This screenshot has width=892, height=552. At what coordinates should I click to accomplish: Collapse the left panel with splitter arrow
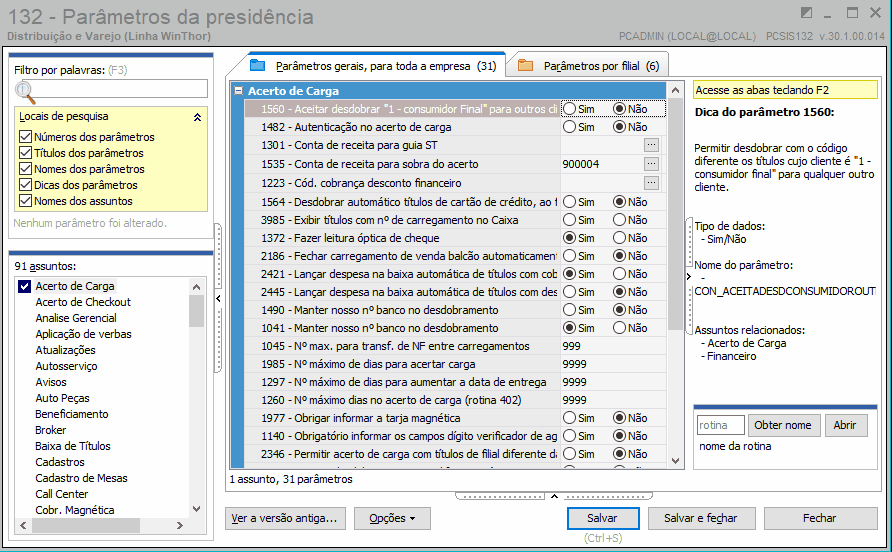218,298
